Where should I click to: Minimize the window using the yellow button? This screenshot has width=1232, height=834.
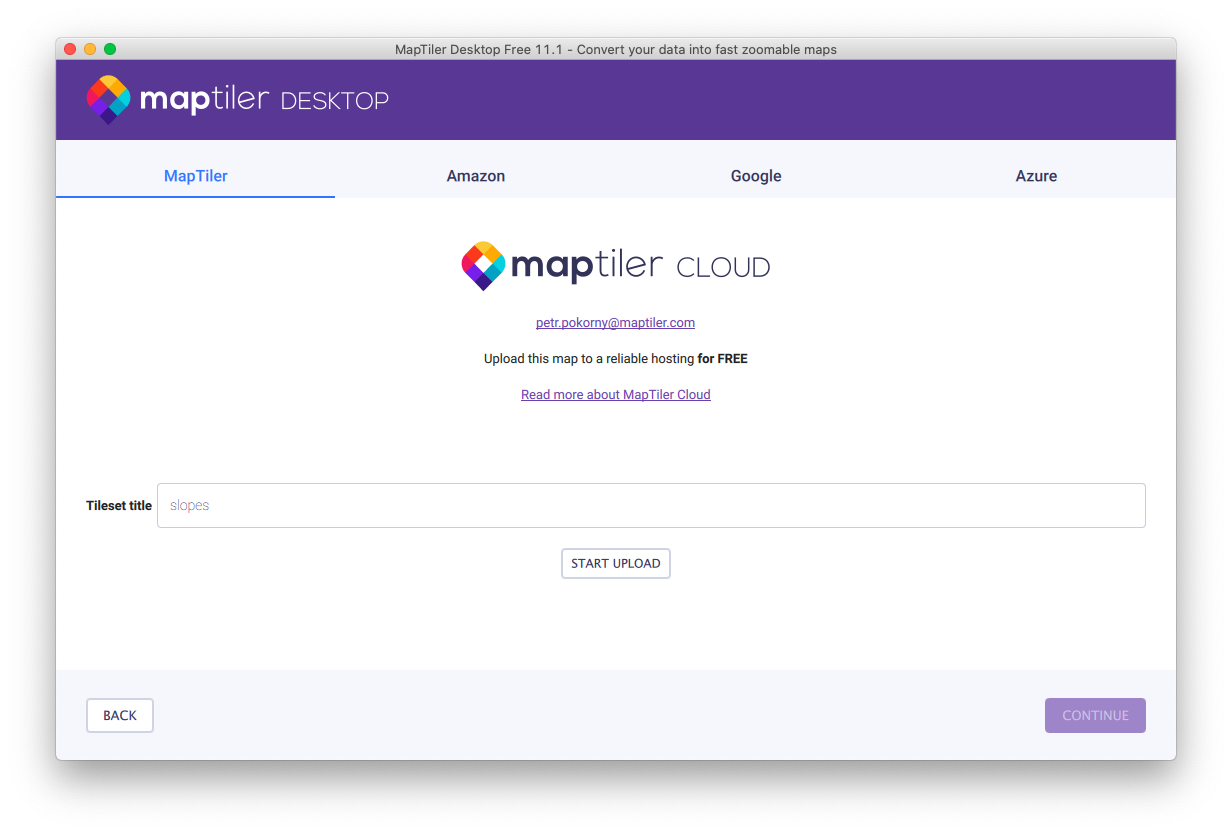tap(90, 49)
